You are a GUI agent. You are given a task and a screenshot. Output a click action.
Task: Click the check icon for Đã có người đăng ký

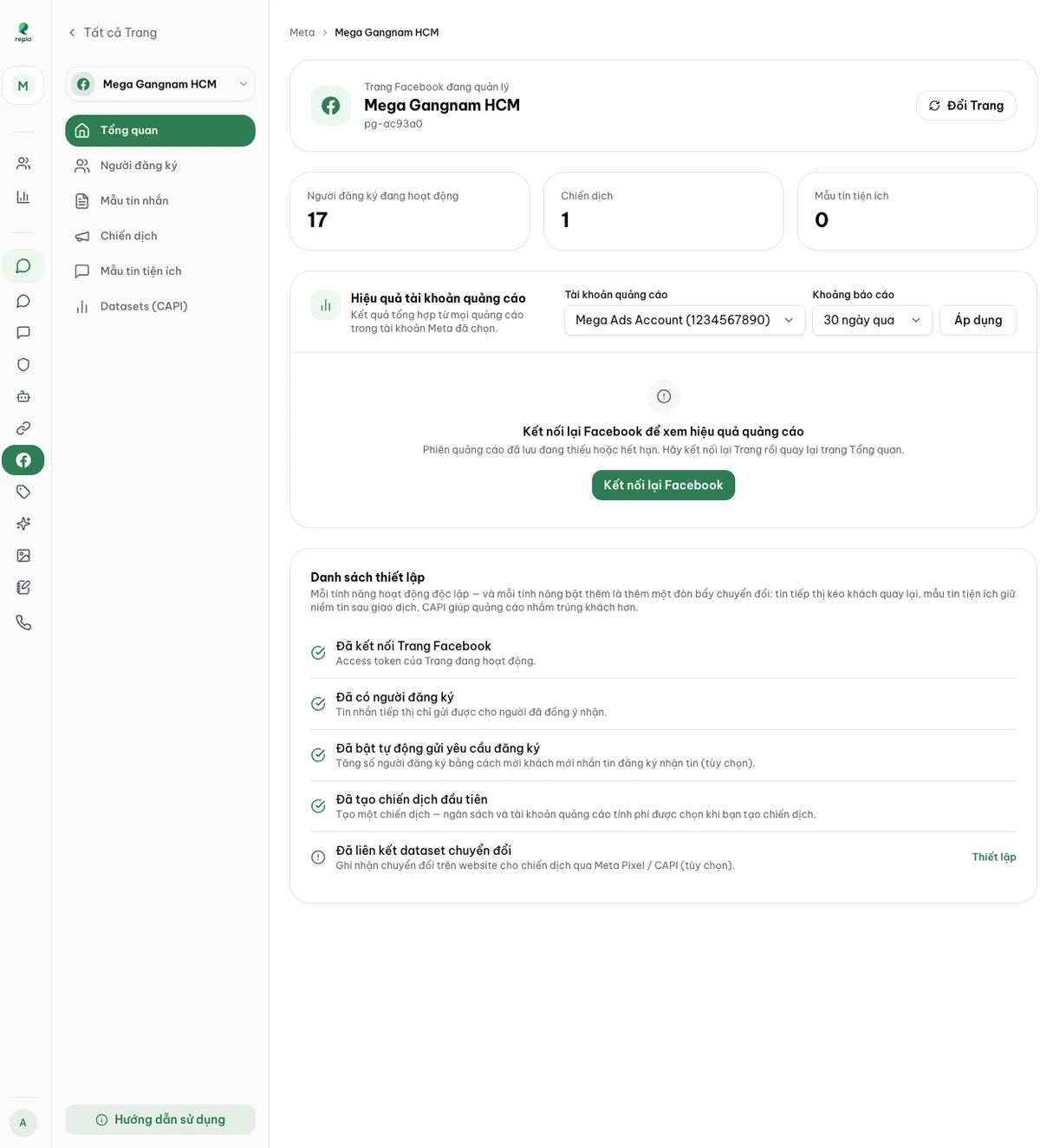[318, 704]
